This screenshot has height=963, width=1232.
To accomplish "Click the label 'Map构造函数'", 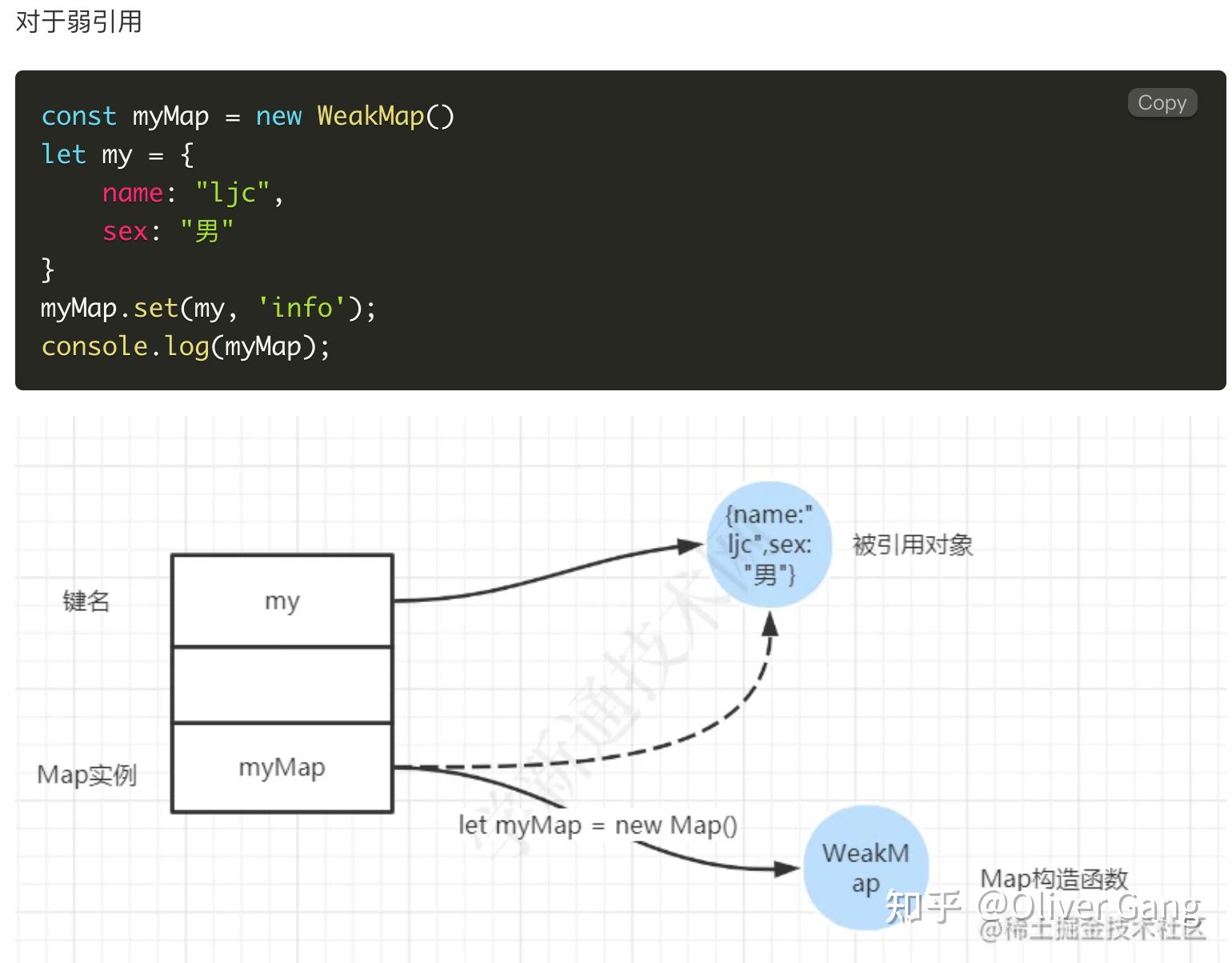I will (x=1054, y=878).
